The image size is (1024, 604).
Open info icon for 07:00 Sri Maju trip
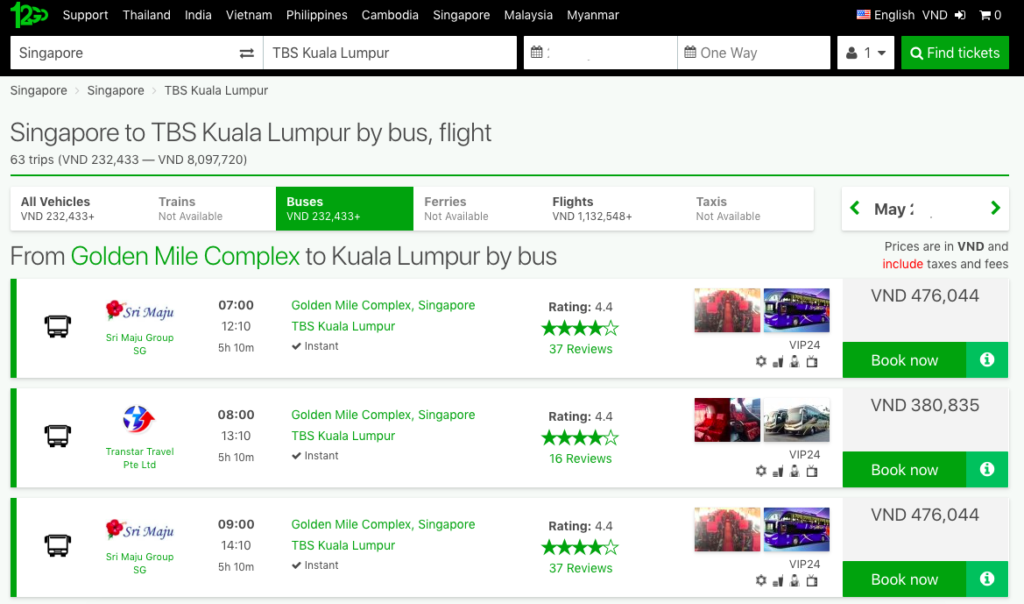pyautogui.click(x=987, y=360)
